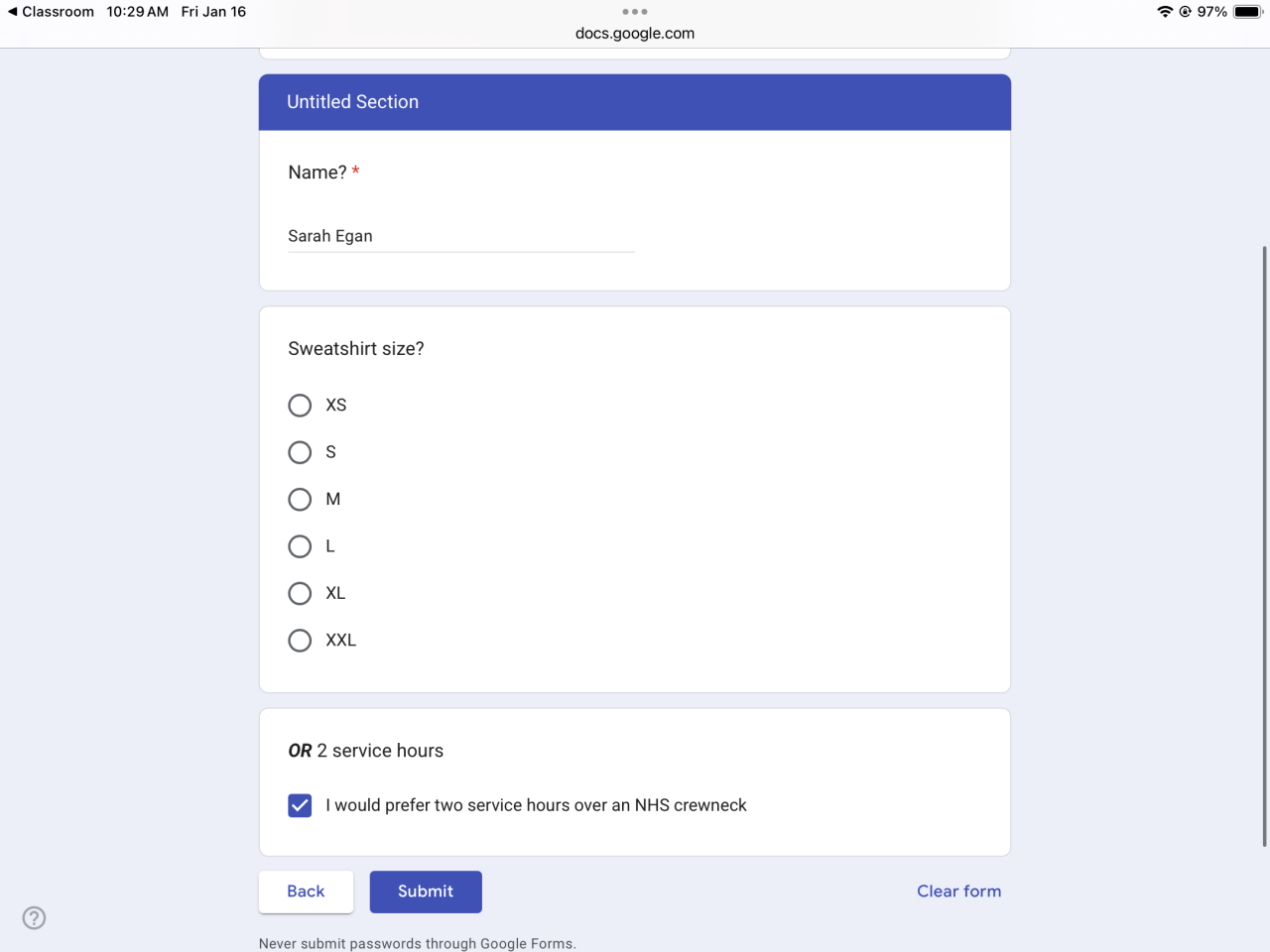Tap the three-dots multitasking icon
The width and height of the screenshot is (1270, 952).
[x=635, y=12]
